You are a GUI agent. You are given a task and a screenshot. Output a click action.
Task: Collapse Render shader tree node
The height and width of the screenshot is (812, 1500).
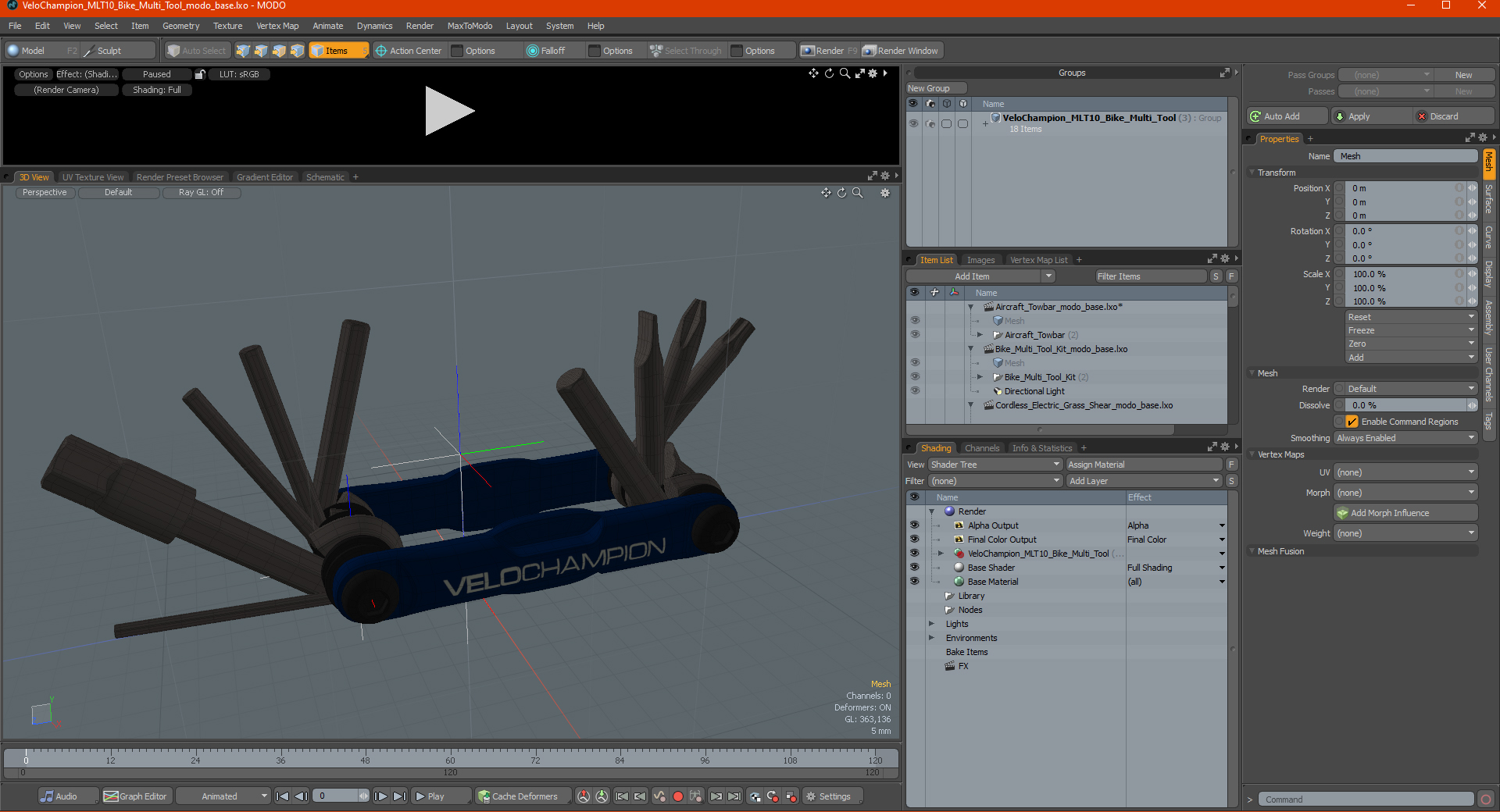tap(932, 511)
